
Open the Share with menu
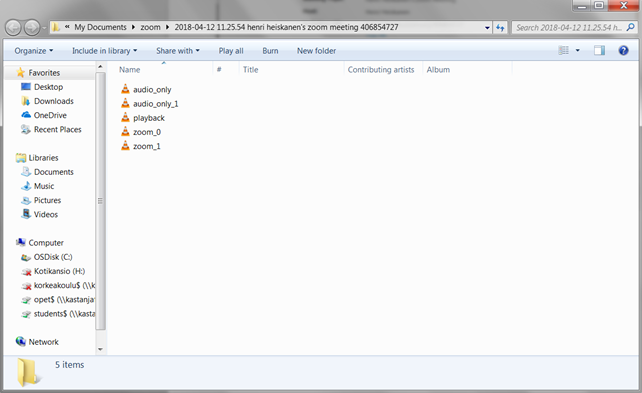click(x=178, y=51)
